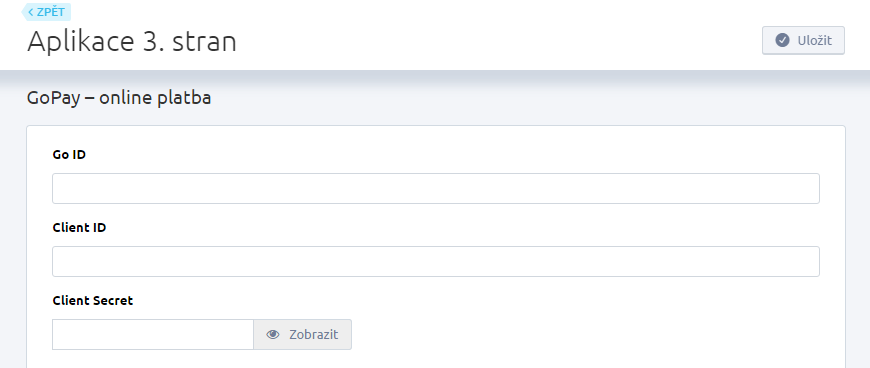The image size is (870, 368).
Task: Click the Go ID field label
Action: tap(69, 155)
